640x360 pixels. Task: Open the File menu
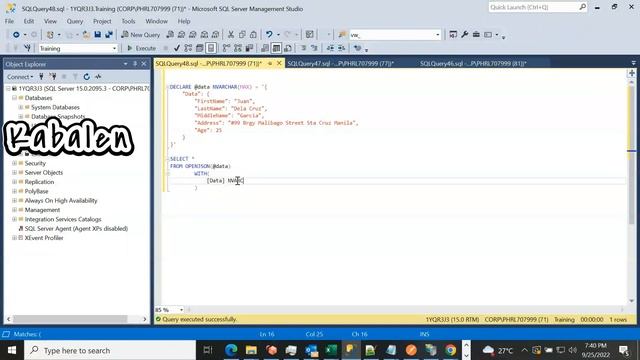pos(9,21)
